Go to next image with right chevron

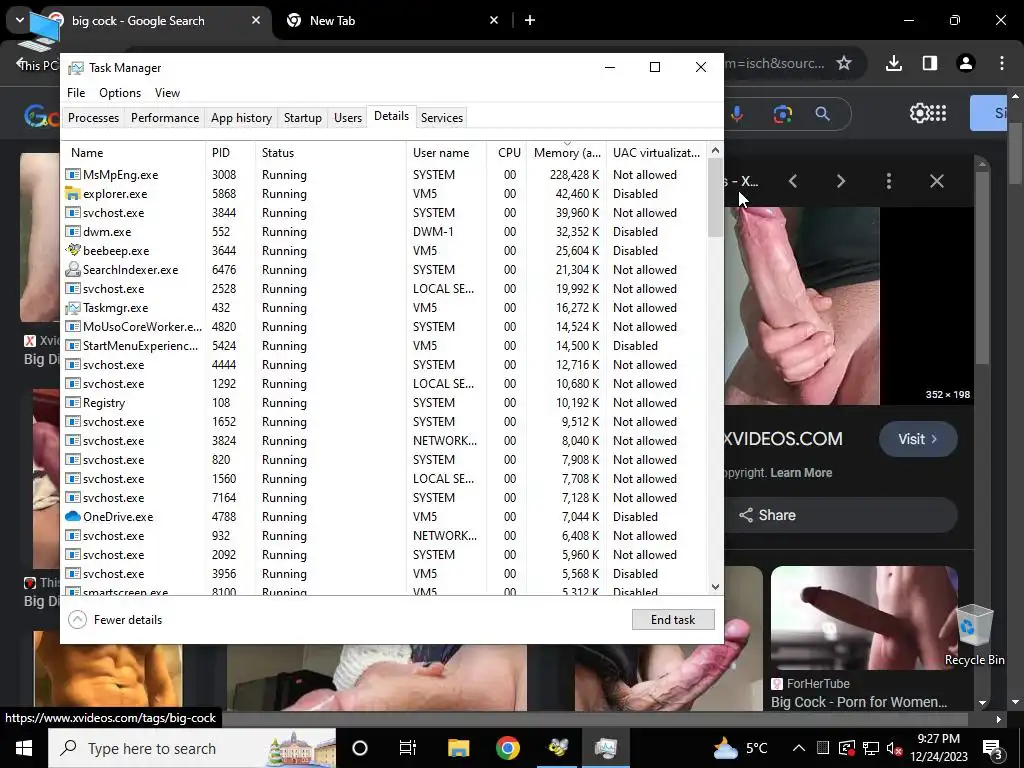[841, 181]
